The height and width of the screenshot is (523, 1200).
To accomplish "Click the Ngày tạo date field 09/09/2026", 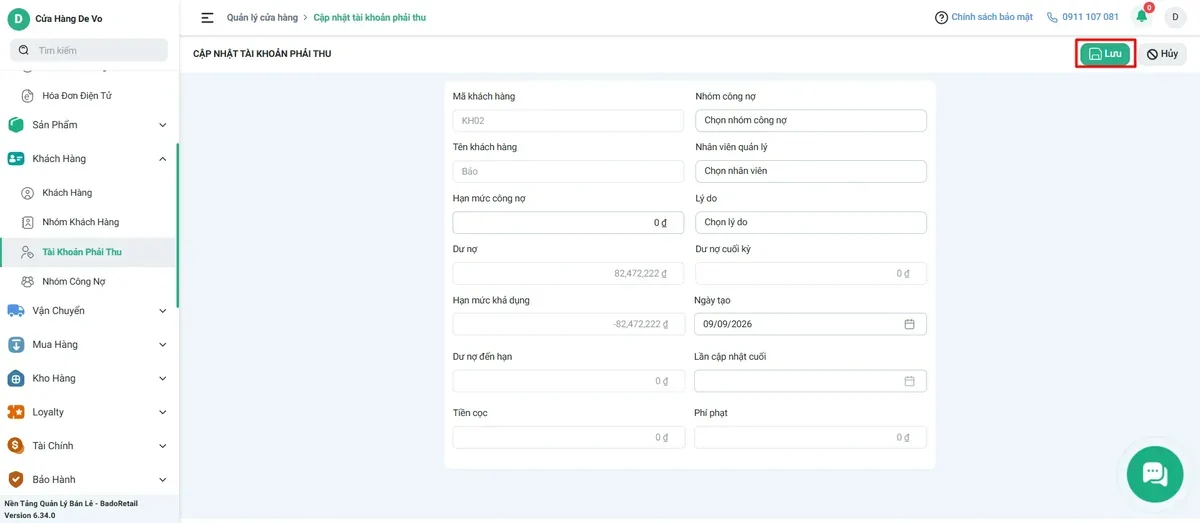I will coord(810,324).
